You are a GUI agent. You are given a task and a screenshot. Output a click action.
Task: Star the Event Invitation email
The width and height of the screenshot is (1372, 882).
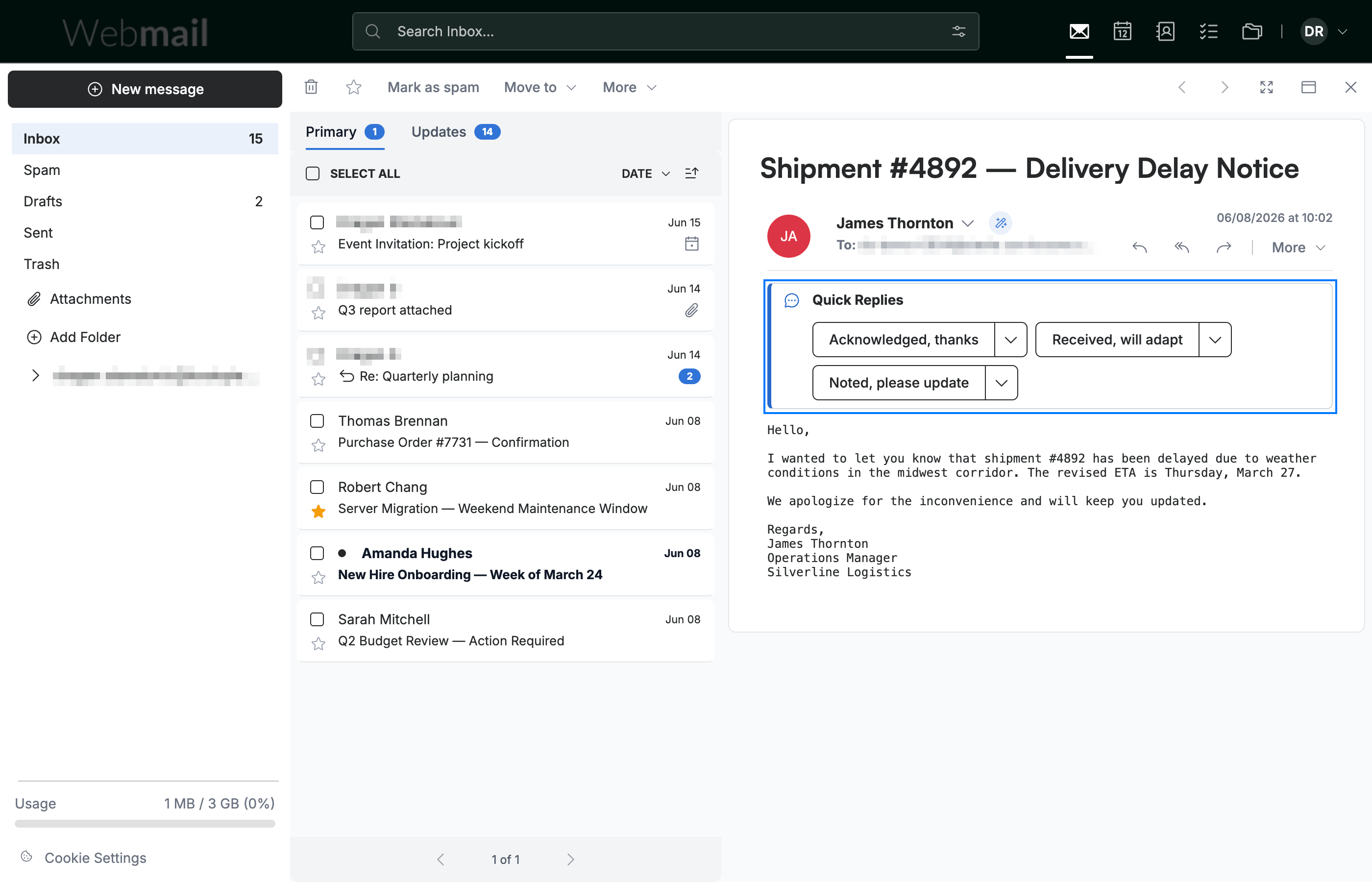[x=318, y=246]
